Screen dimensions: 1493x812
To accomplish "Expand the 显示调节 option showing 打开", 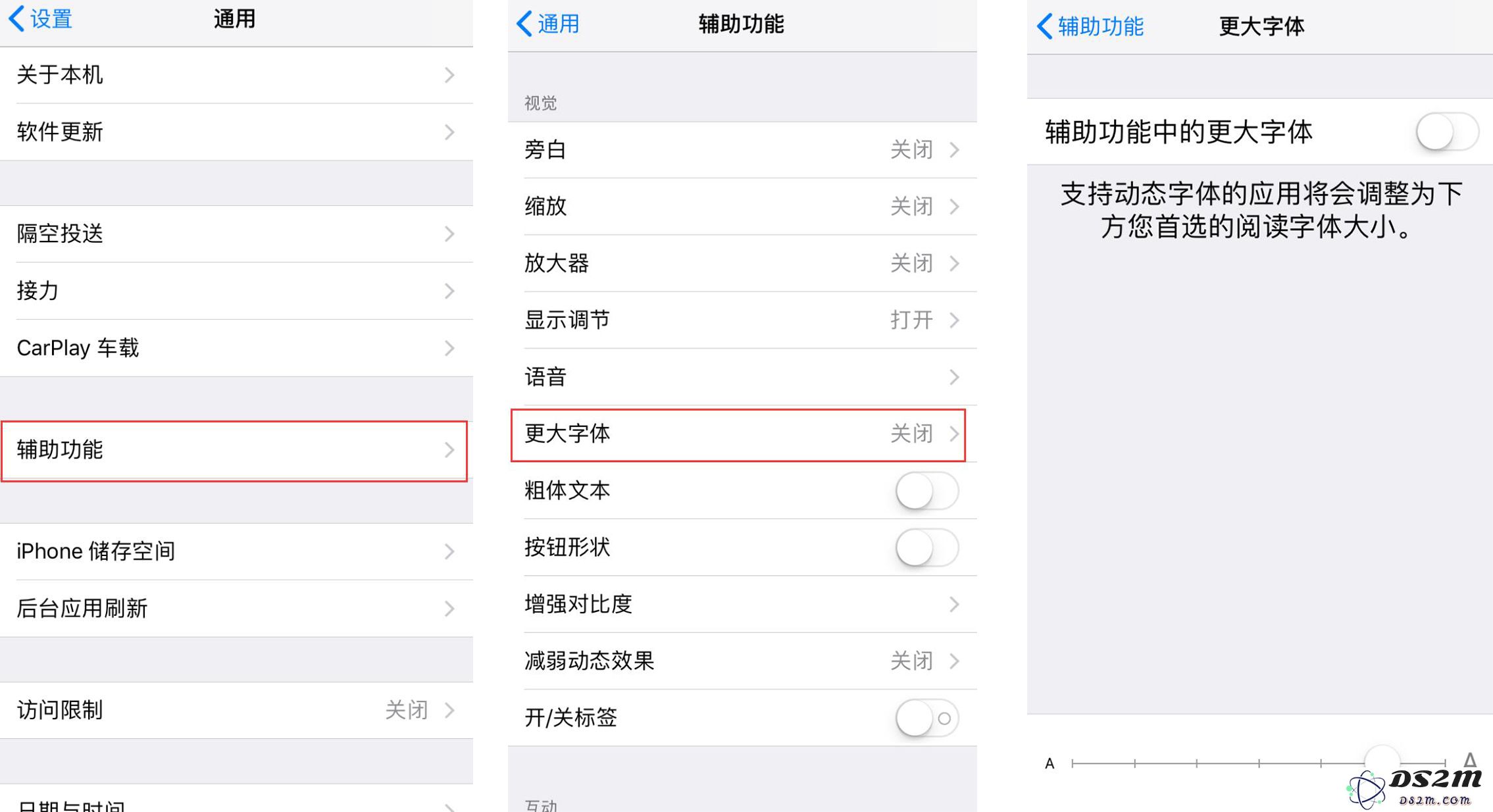I will tap(742, 320).
